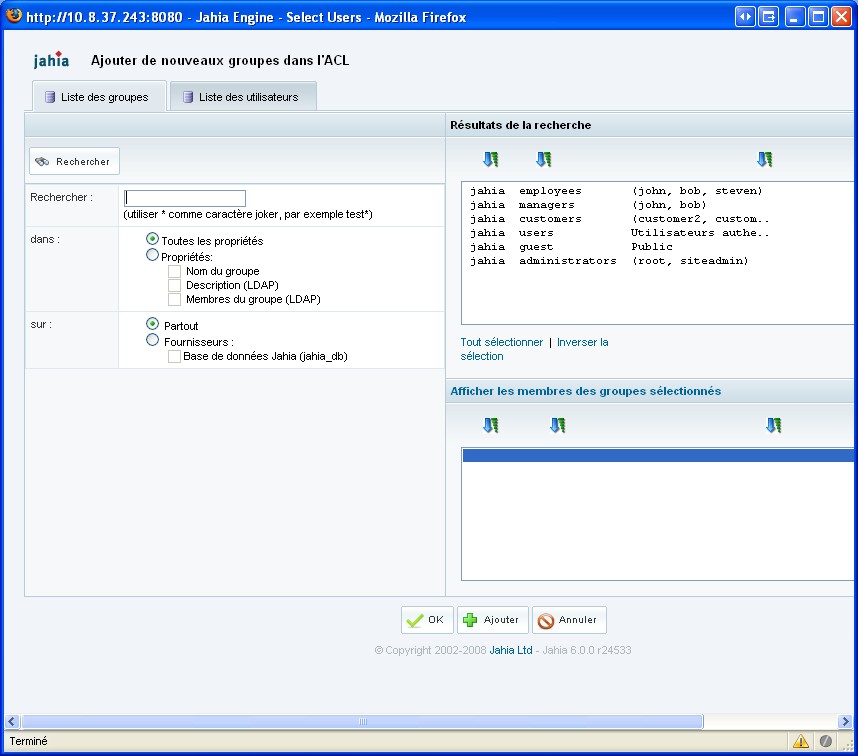
Task: Confirm with the OK button
Action: tap(427, 620)
